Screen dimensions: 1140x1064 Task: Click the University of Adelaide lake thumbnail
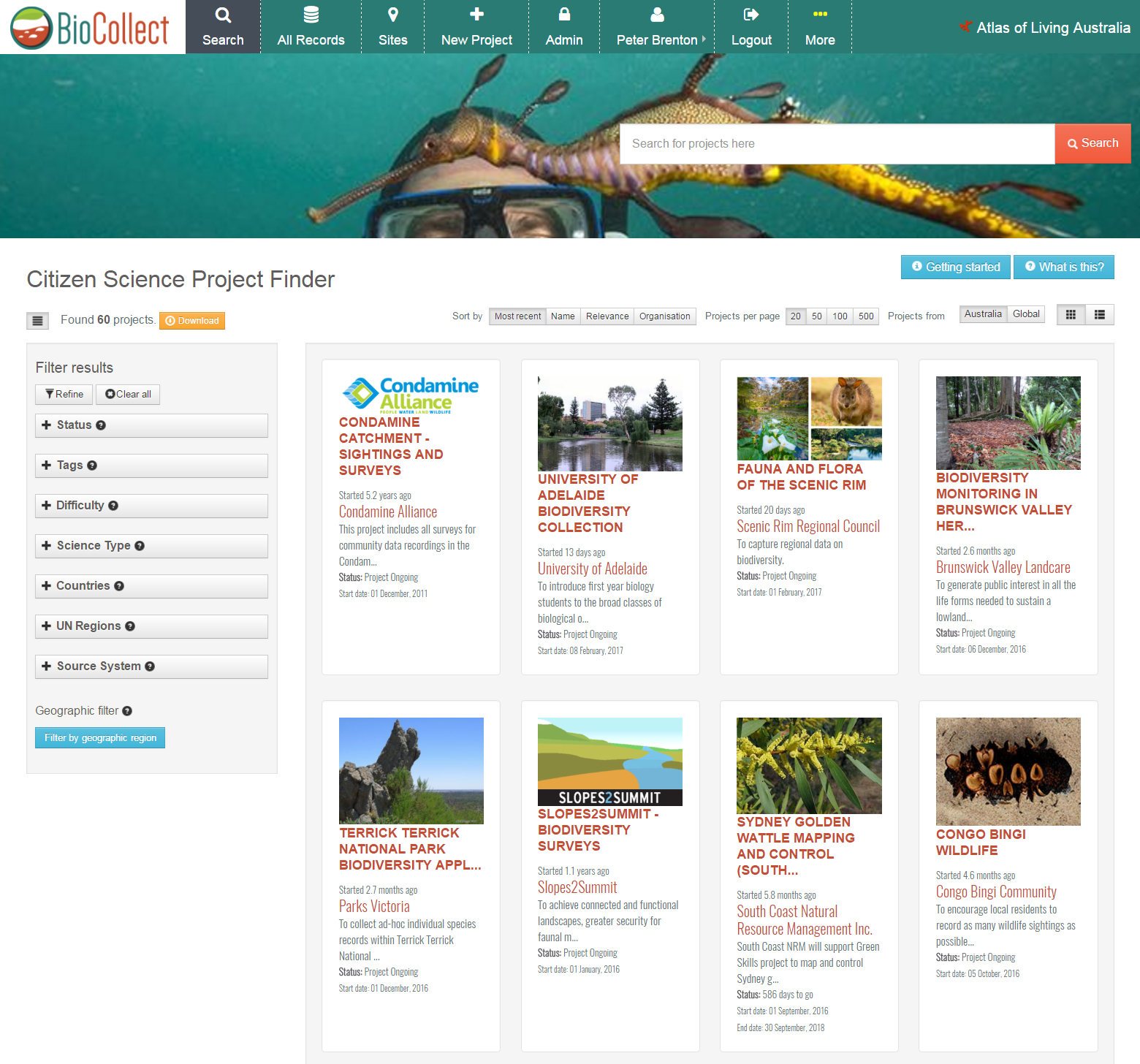point(610,424)
